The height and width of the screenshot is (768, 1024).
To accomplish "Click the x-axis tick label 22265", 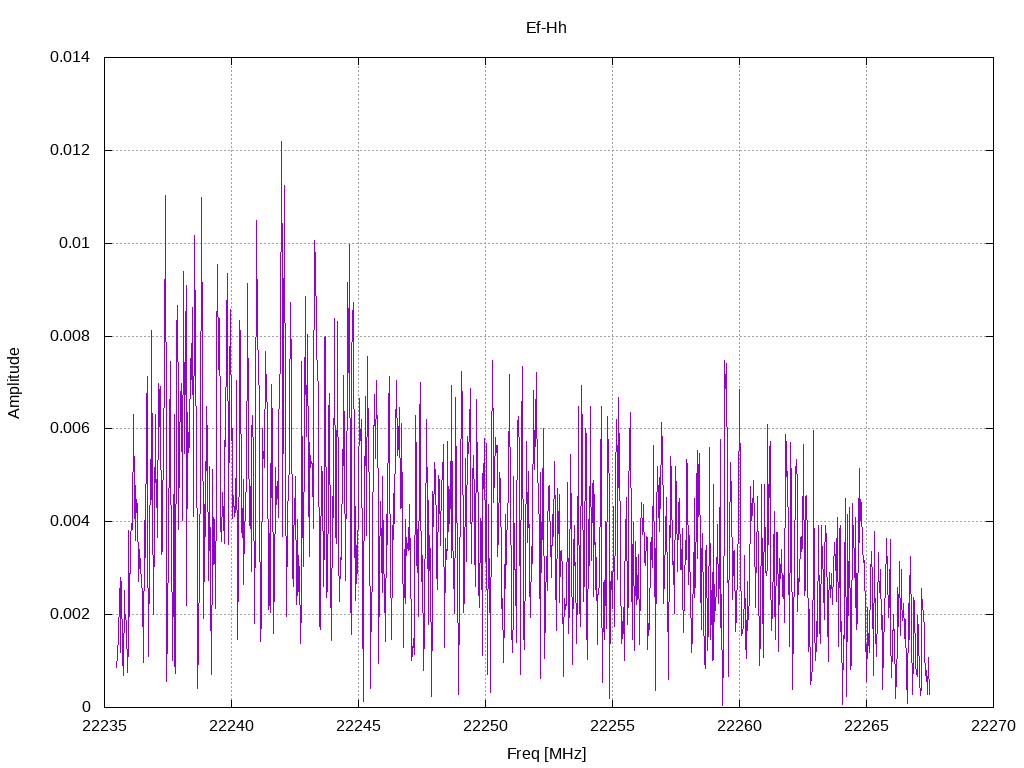I will tap(867, 726).
